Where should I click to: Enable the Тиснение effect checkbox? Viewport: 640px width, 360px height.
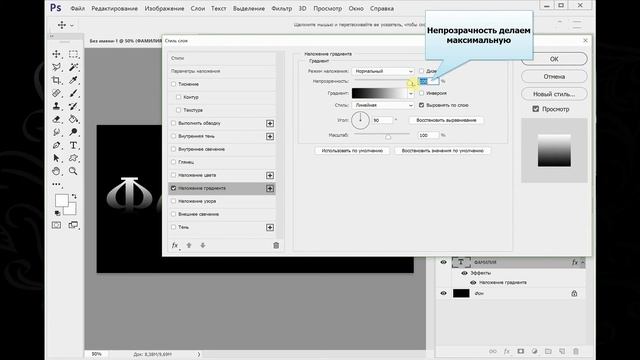click(173, 84)
